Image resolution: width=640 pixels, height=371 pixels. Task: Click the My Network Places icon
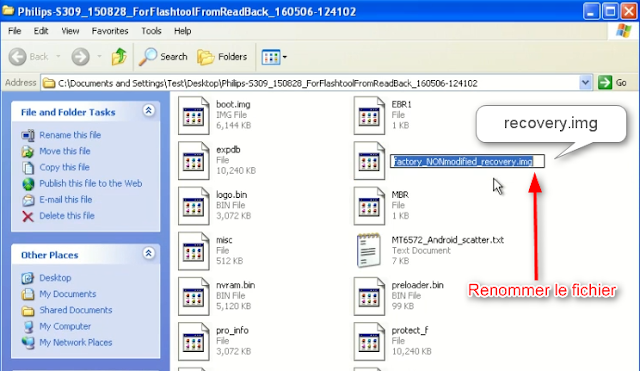click(28, 343)
